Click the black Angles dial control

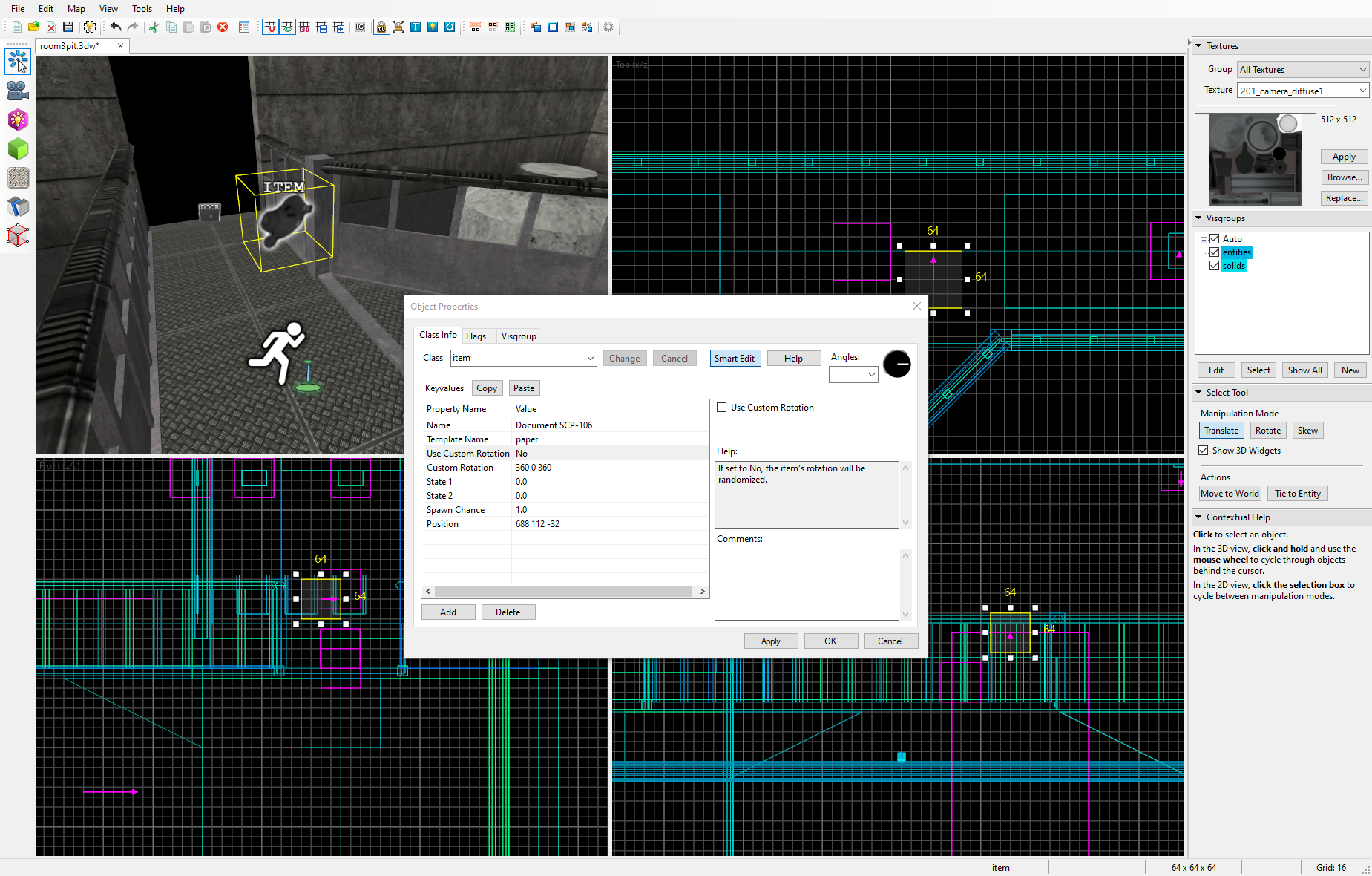[x=896, y=365]
